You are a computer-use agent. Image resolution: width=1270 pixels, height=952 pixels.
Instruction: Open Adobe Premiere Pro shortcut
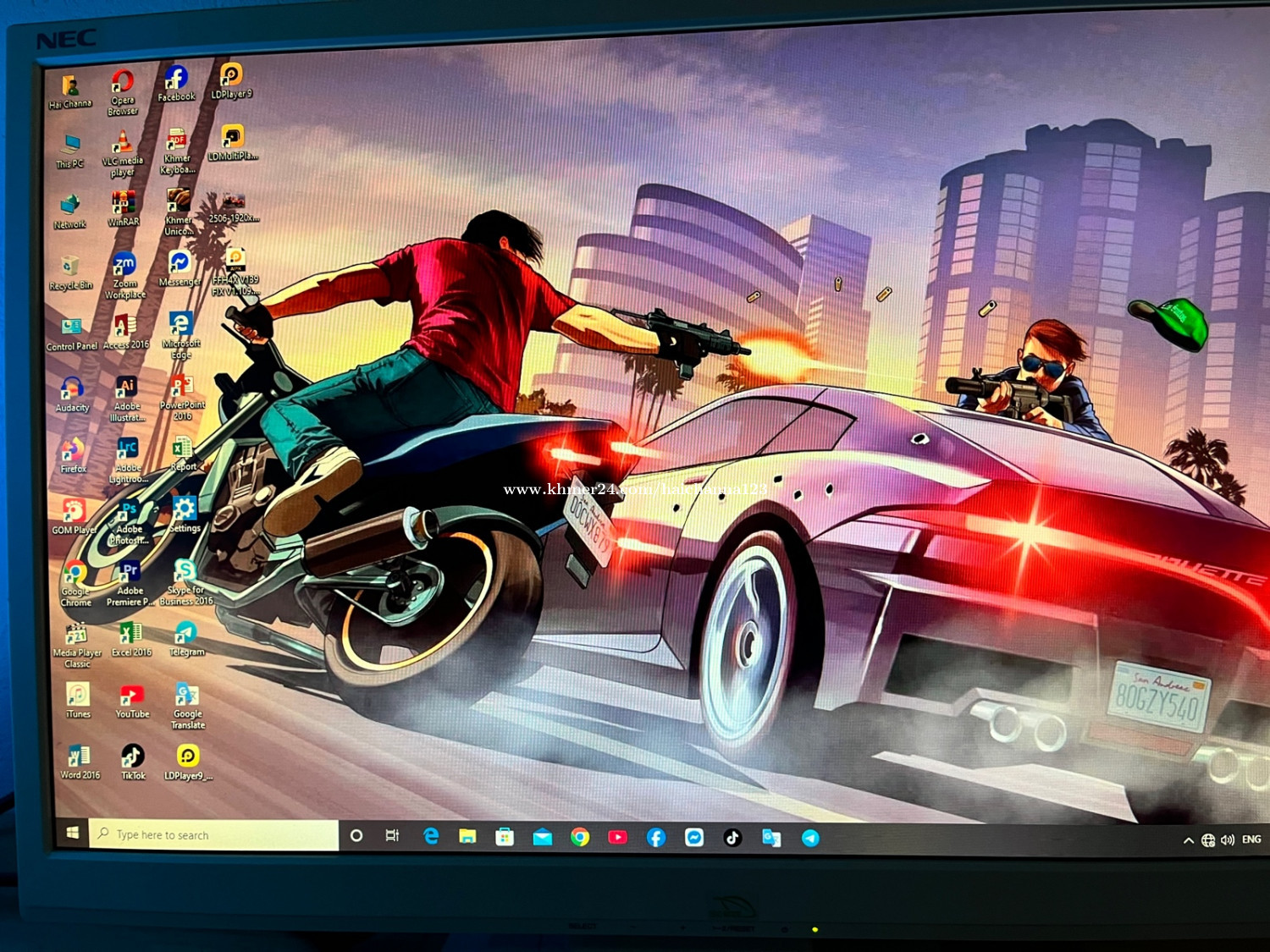pyautogui.click(x=130, y=584)
